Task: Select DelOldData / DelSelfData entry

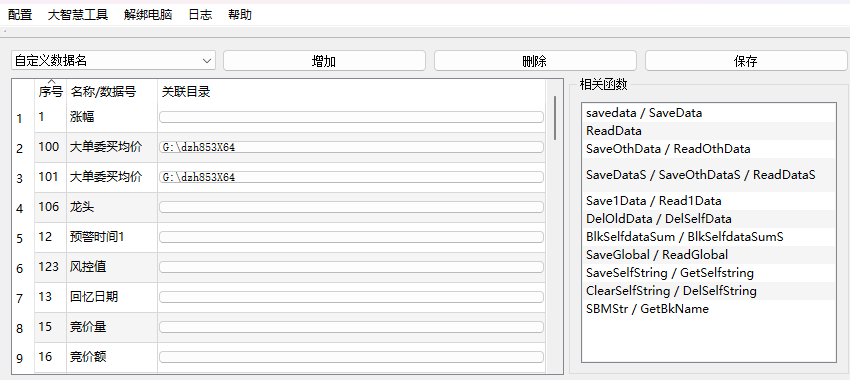Action: [709, 218]
